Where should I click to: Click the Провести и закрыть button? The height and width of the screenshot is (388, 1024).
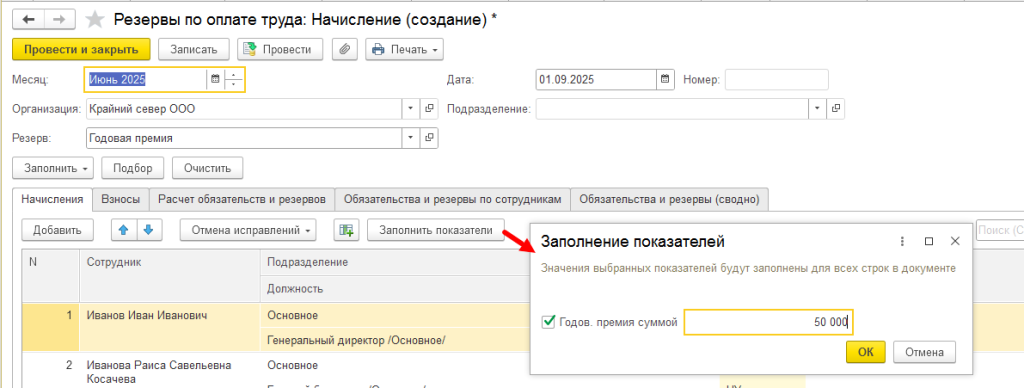point(82,49)
